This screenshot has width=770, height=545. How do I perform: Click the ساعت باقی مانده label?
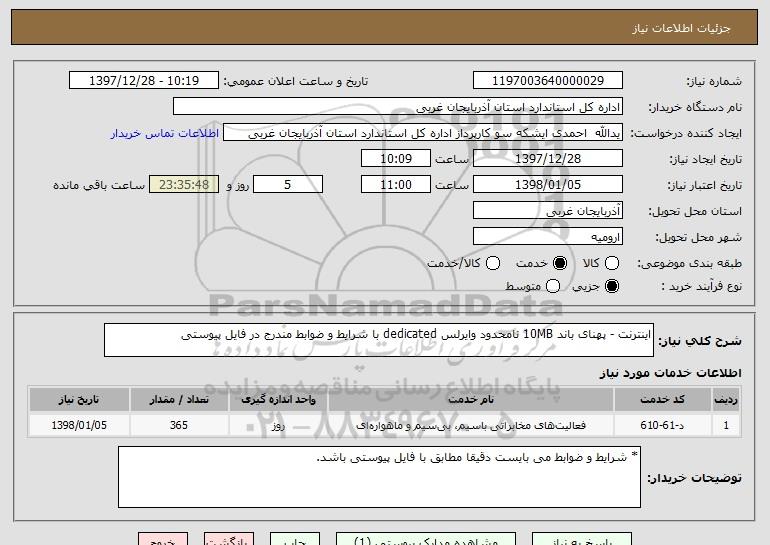point(99,185)
